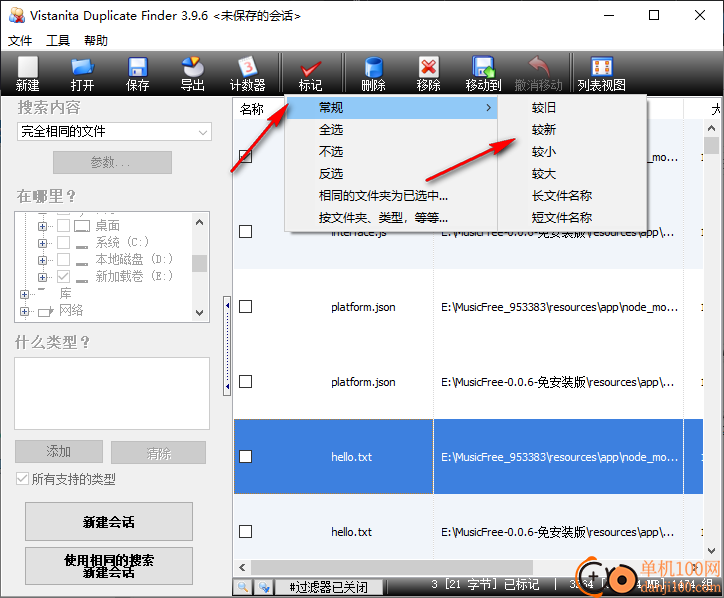
Task: Tick checkbox for bottom hello.txt row
Action: [246, 532]
